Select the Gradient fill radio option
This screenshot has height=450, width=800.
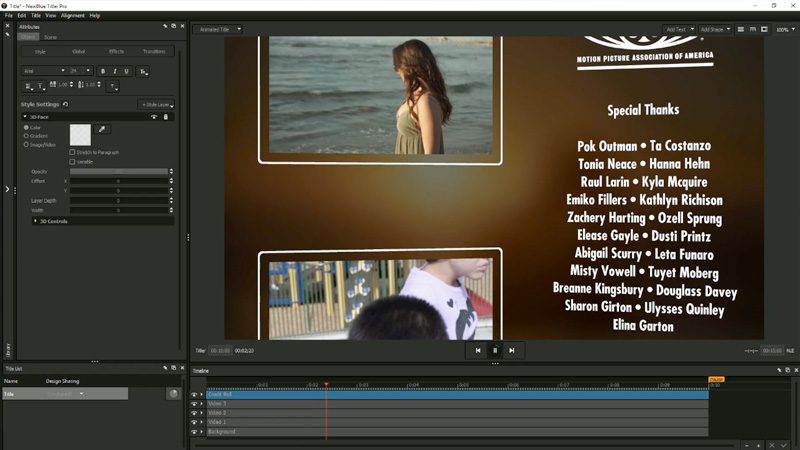pyautogui.click(x=26, y=136)
